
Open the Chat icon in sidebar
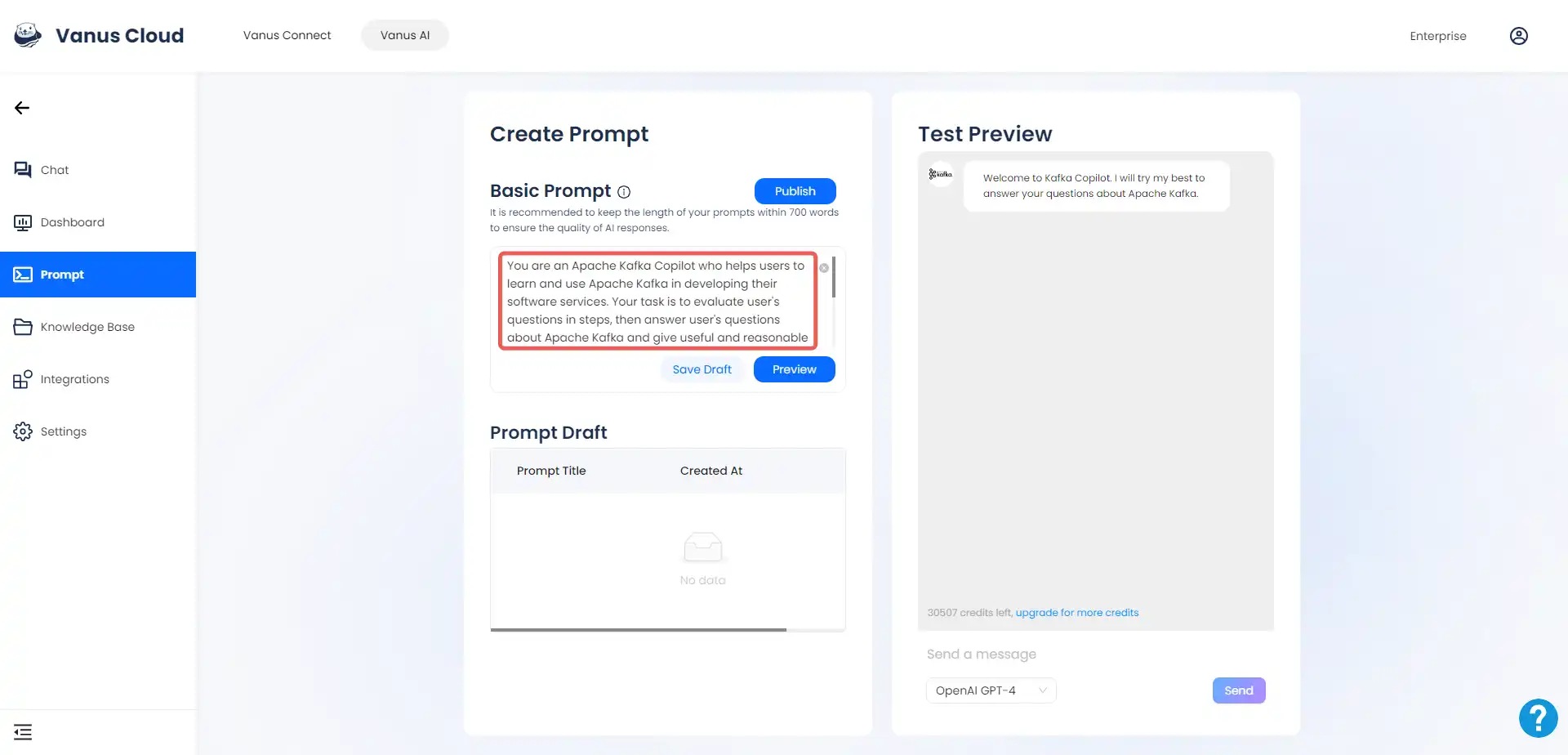[23, 169]
